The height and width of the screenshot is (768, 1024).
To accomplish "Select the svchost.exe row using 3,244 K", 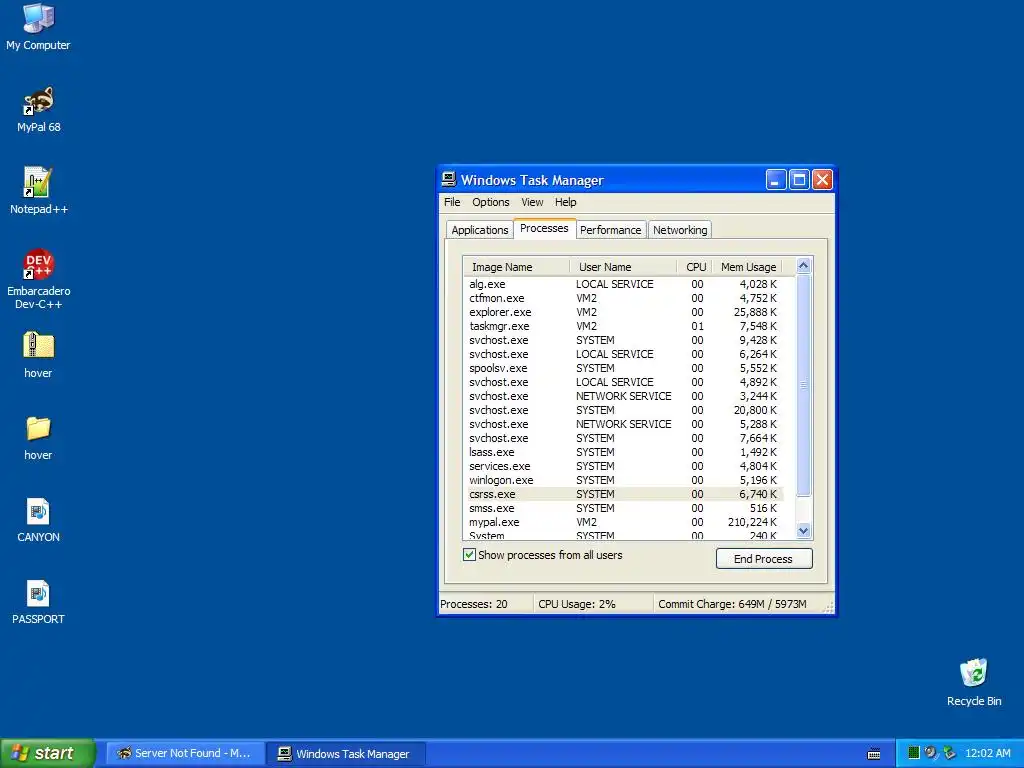I will point(624,396).
